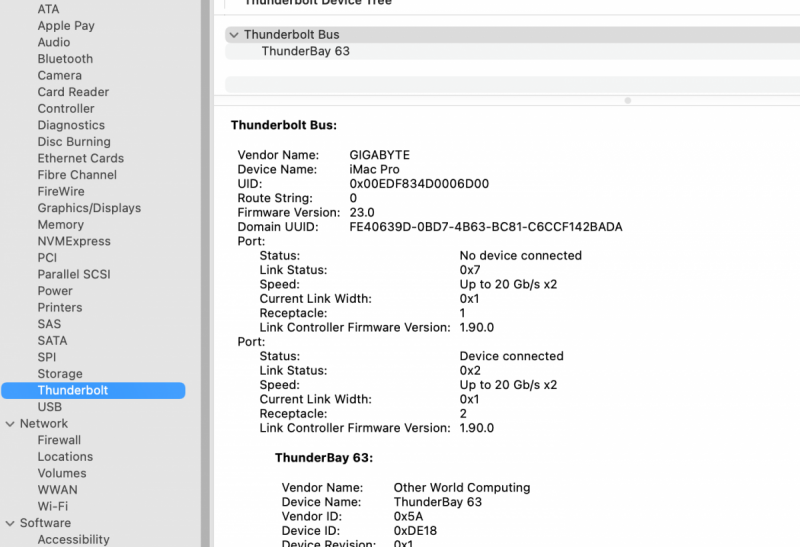Select FireWire in the sidebar
Image resolution: width=800 pixels, height=547 pixels.
tap(61, 191)
